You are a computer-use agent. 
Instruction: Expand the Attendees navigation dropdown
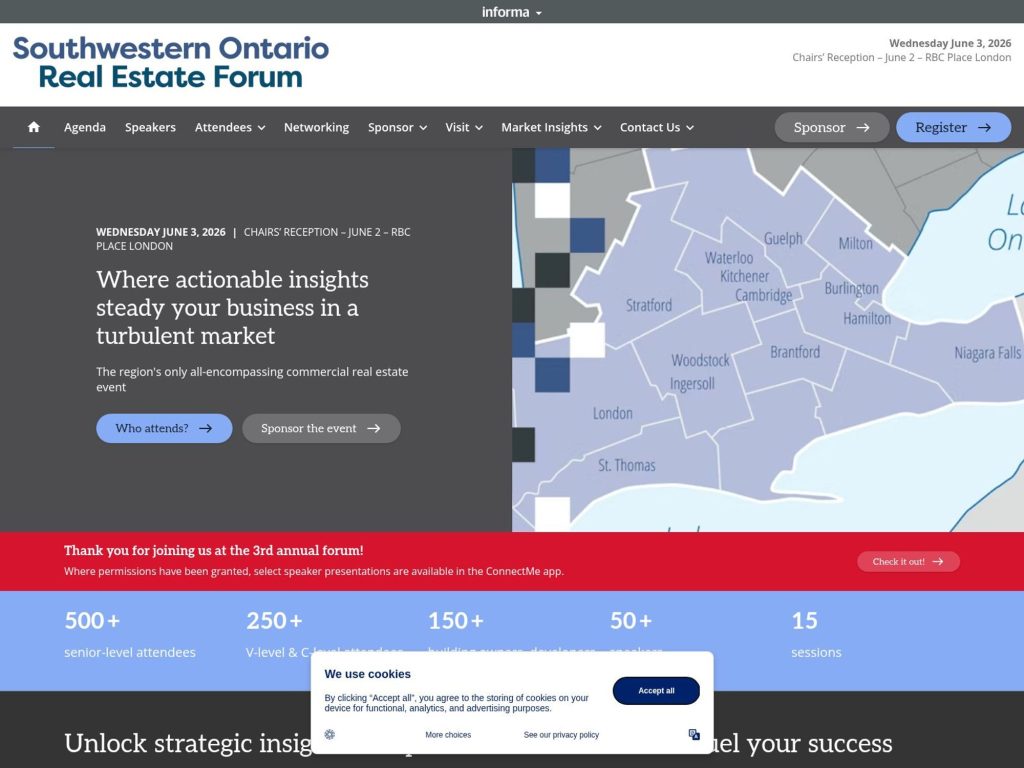point(229,127)
